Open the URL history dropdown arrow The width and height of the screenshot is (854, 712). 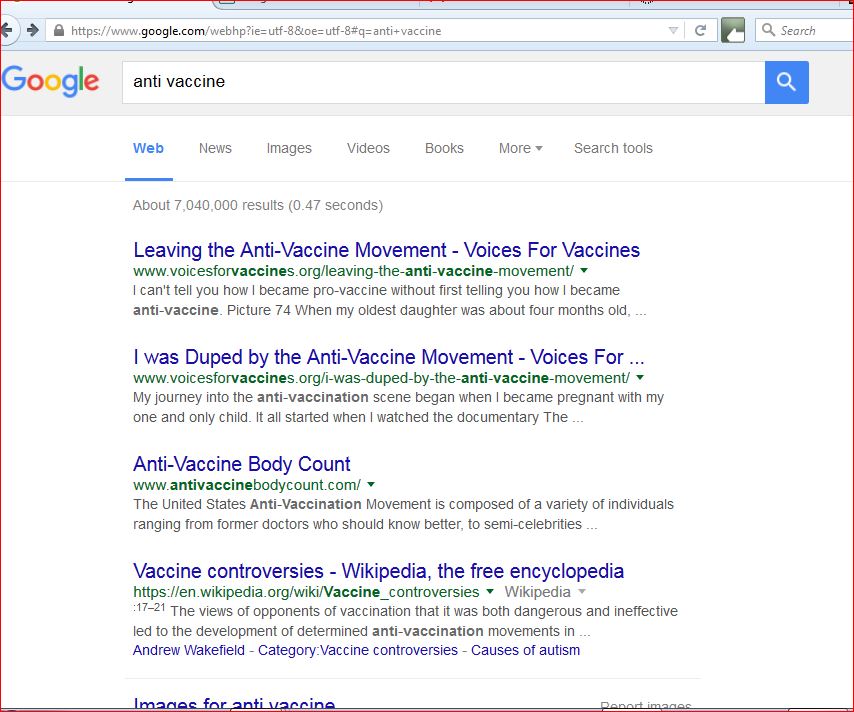click(673, 31)
